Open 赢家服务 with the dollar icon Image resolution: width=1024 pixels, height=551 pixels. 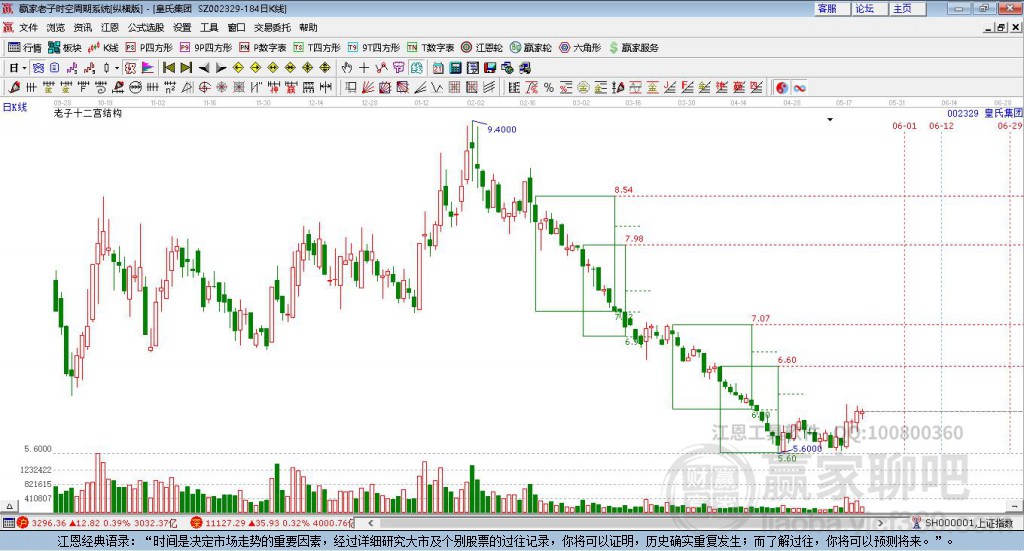(633, 48)
